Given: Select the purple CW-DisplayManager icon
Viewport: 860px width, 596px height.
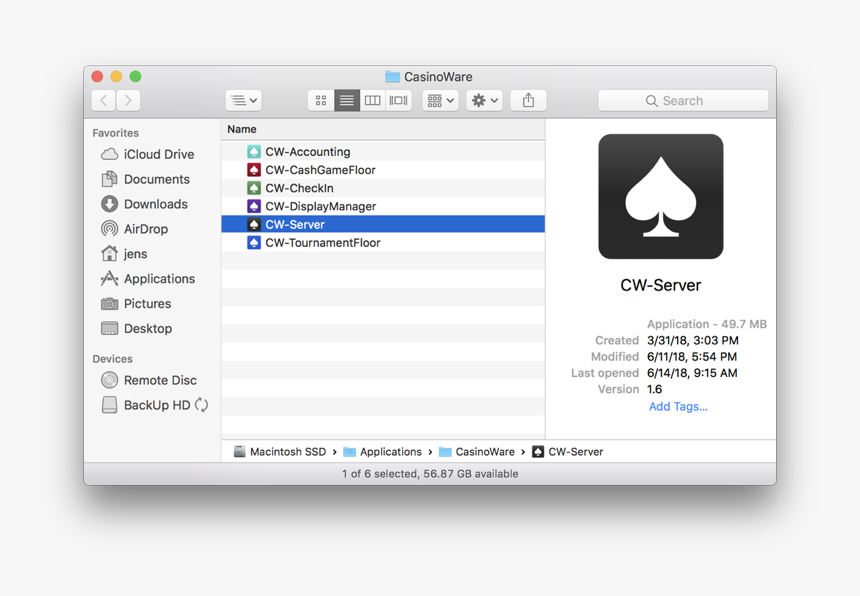Looking at the screenshot, I should click(x=253, y=206).
